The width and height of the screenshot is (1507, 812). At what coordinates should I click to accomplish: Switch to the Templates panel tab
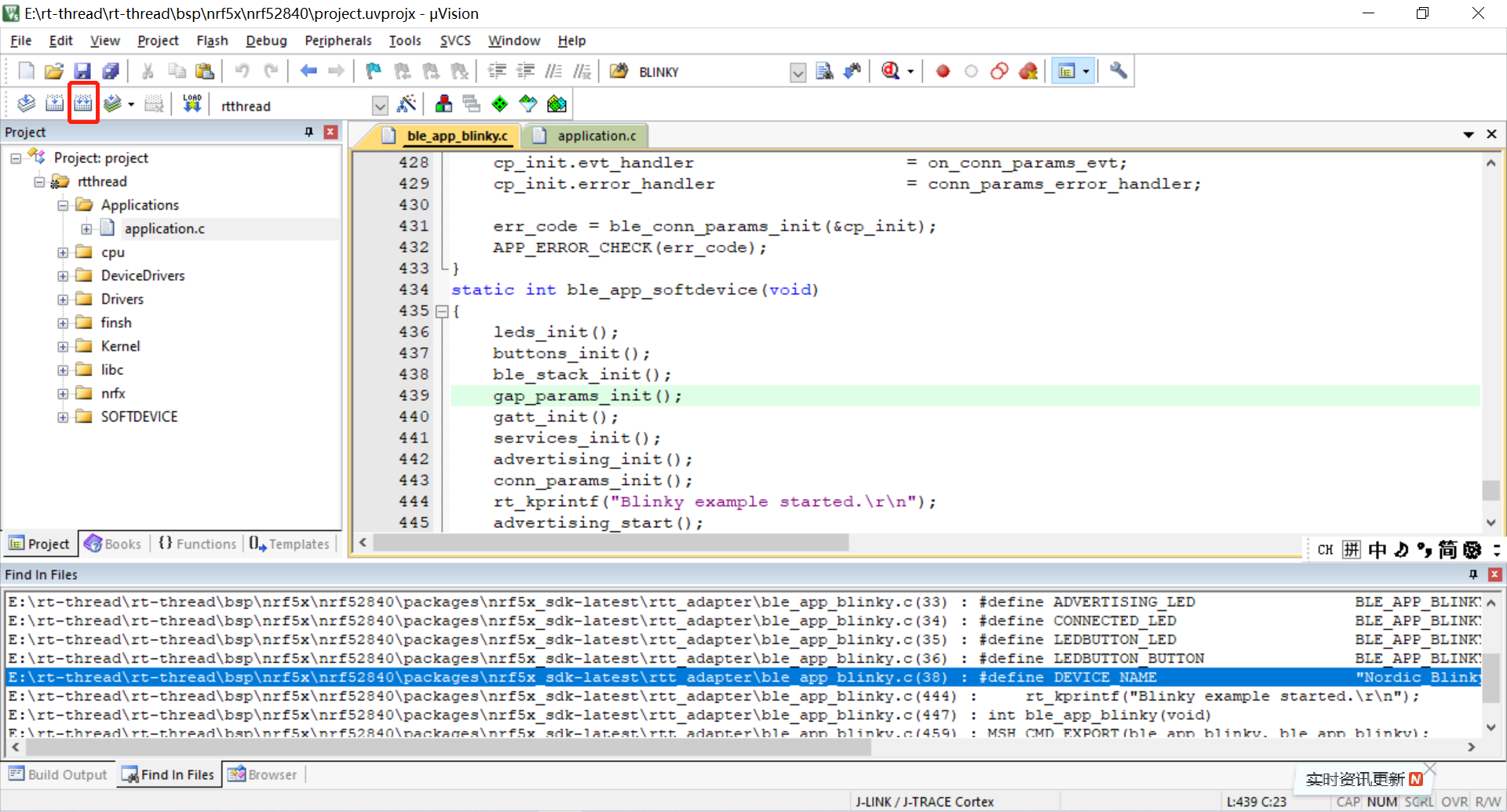290,544
